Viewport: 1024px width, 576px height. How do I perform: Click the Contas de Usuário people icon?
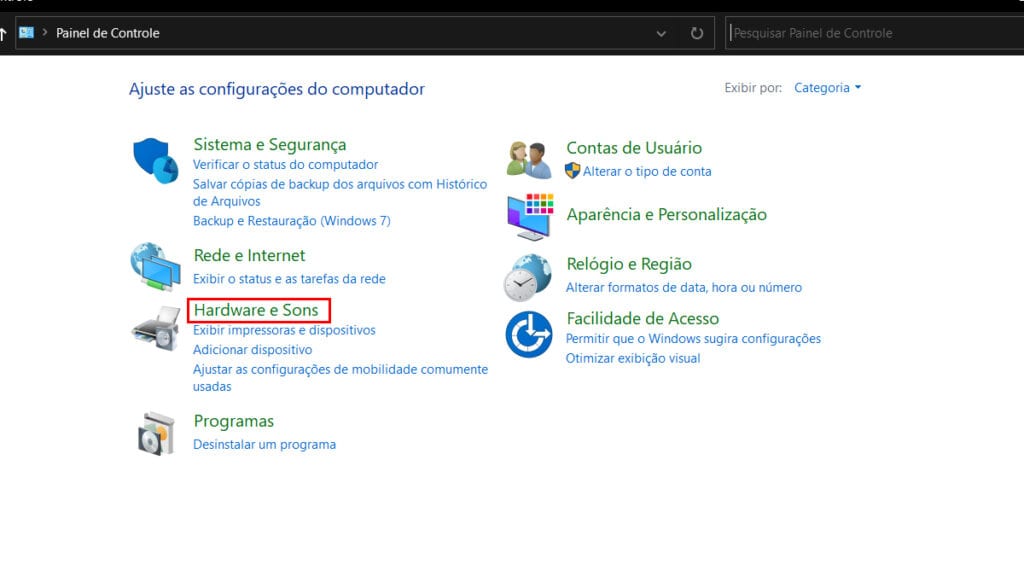pyautogui.click(x=529, y=159)
